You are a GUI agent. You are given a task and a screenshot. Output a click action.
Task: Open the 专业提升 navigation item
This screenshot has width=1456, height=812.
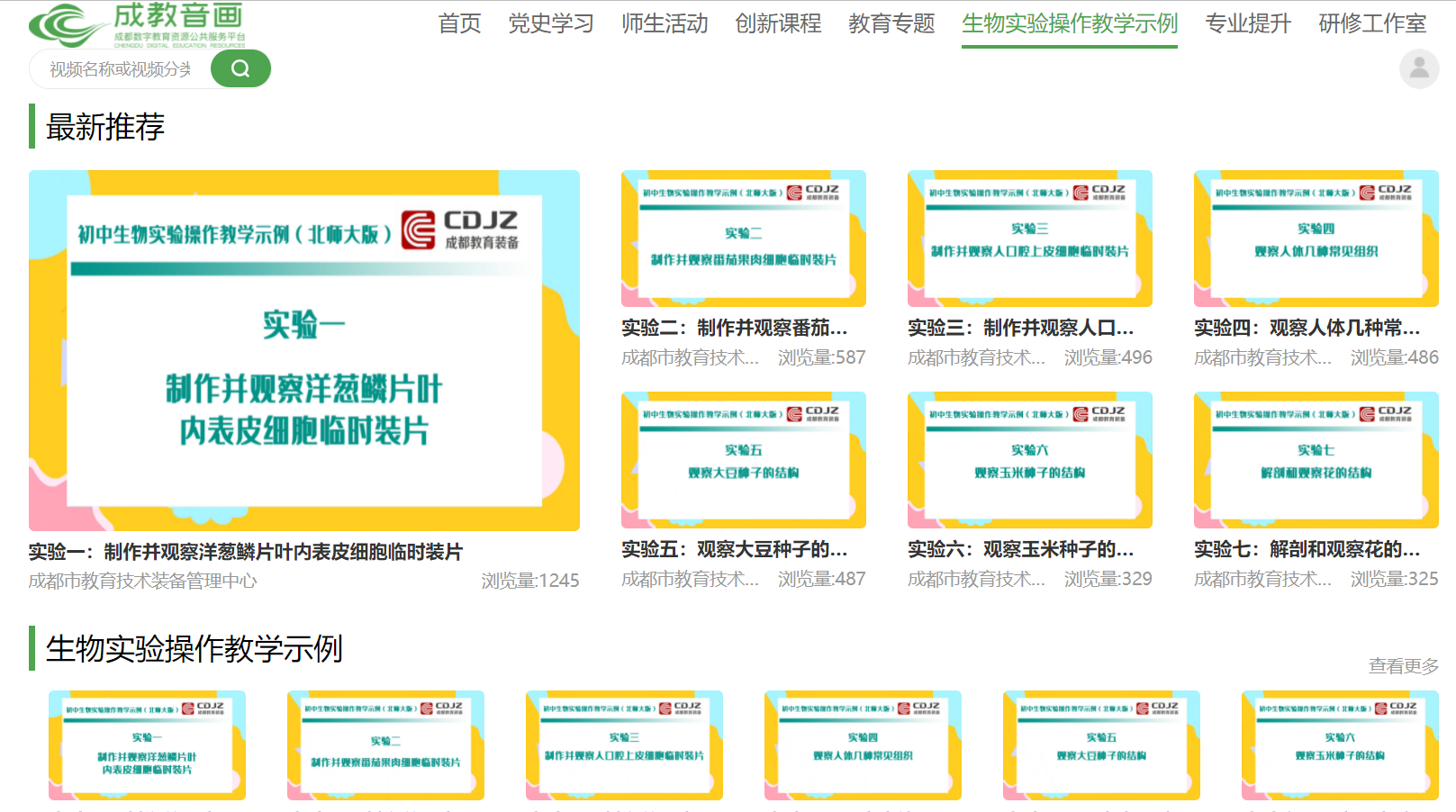1248,23
